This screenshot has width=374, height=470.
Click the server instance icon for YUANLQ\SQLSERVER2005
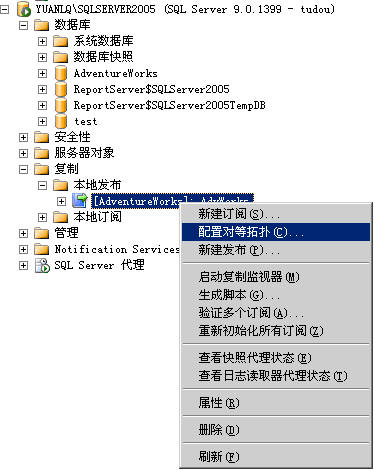click(24, 9)
